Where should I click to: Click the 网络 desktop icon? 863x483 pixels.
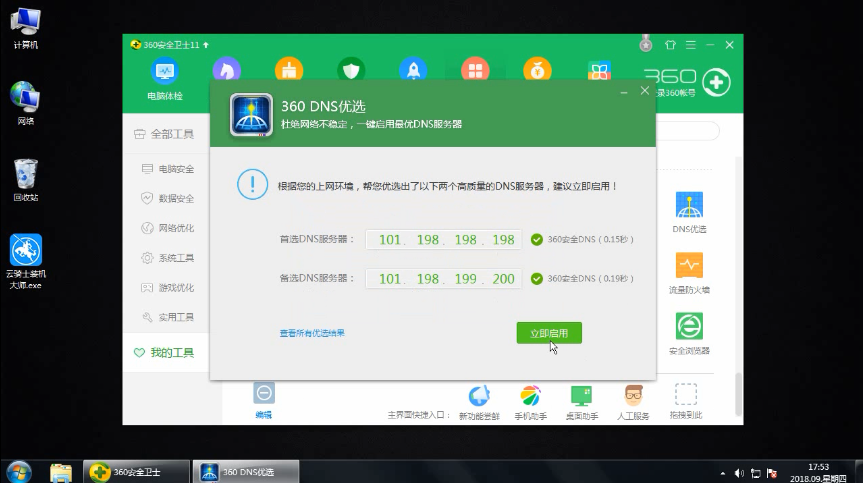(25, 103)
